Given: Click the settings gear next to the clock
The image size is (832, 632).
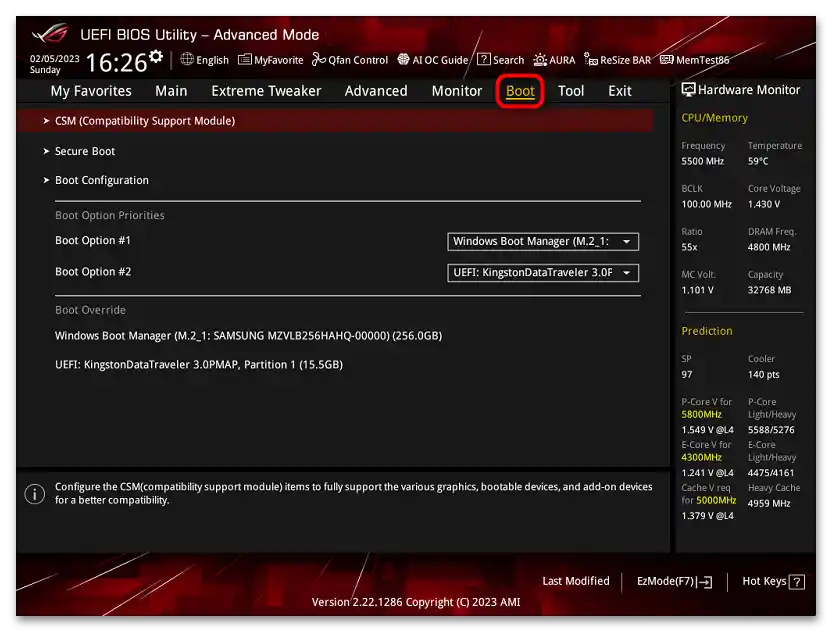Looking at the screenshot, I should click(155, 55).
